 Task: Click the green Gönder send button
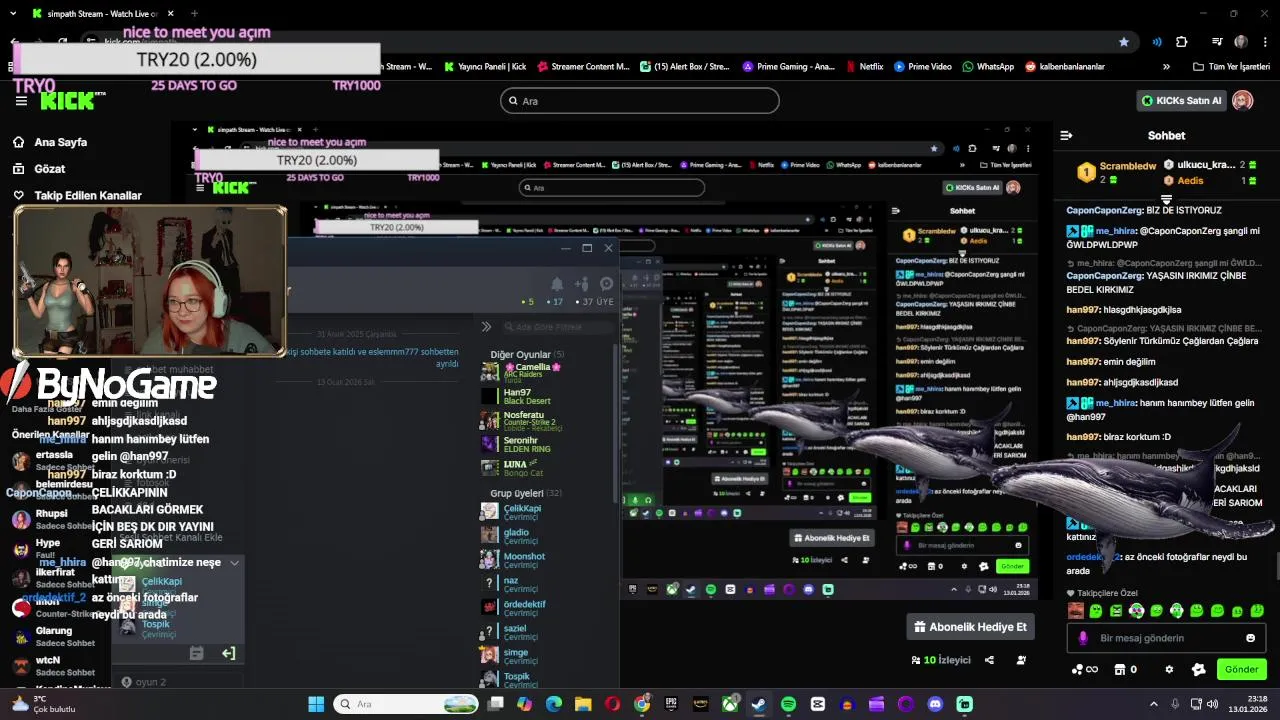click(1241, 669)
